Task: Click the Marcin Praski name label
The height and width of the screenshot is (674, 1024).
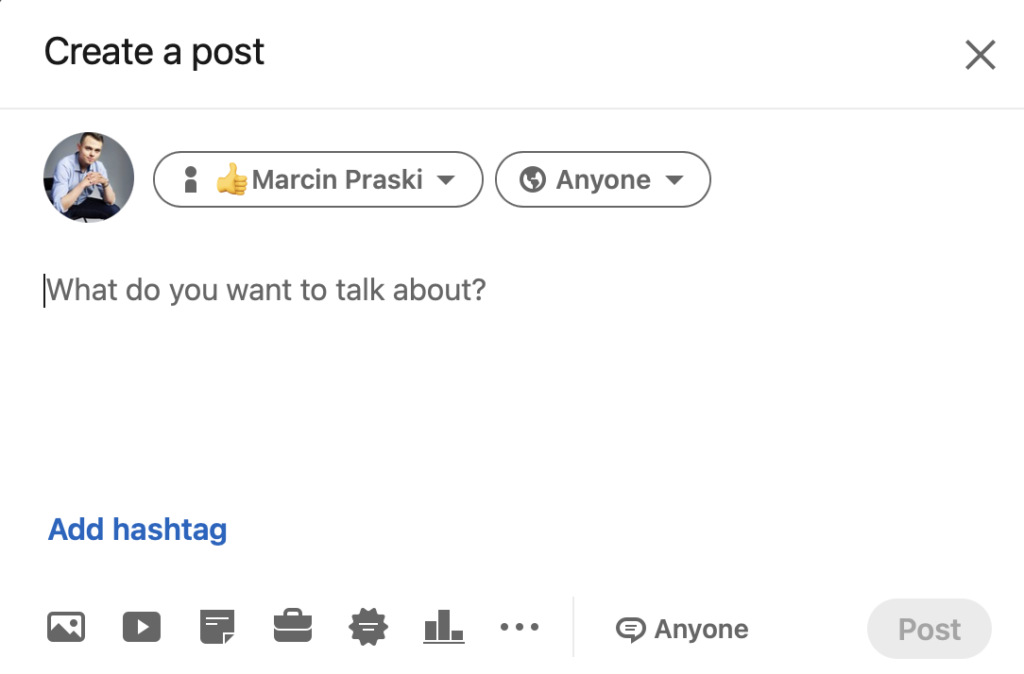Action: coord(337,180)
